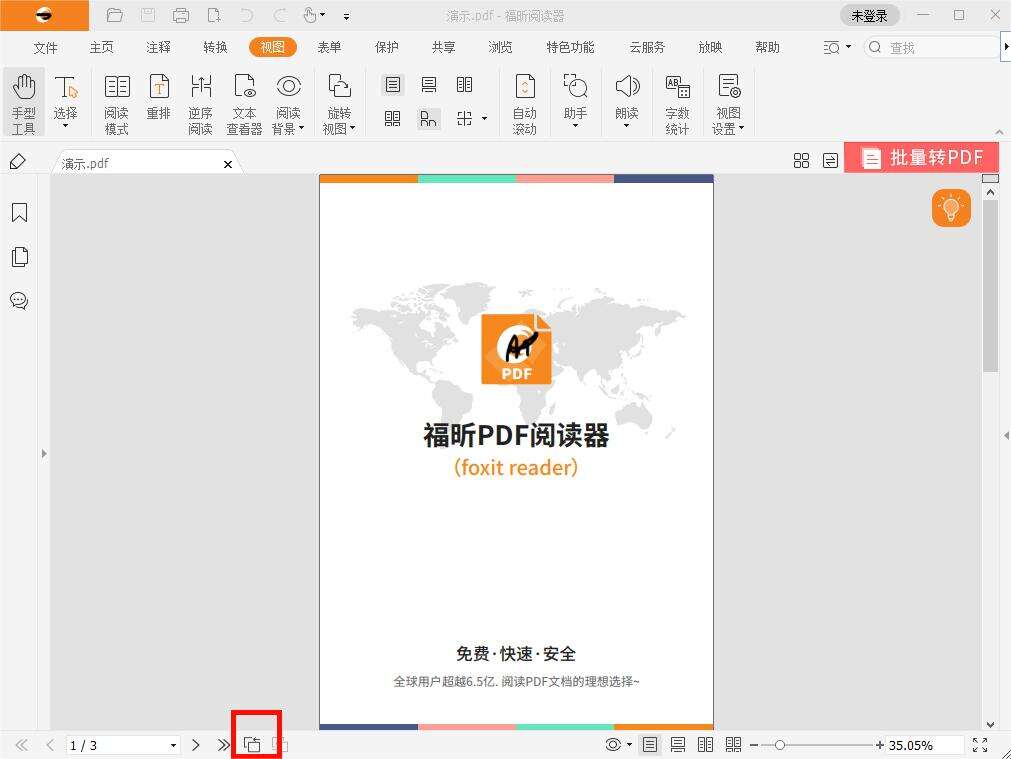The width and height of the screenshot is (1011, 759).
Task: Toggle fullscreen view in status bar
Action: pyautogui.click(x=980, y=744)
